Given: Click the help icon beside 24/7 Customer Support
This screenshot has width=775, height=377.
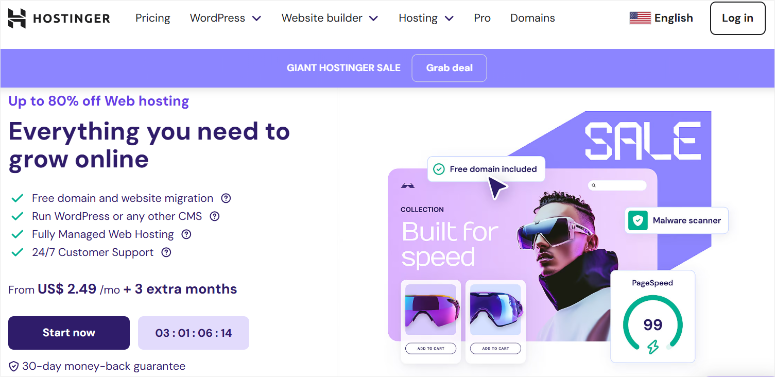Looking at the screenshot, I should [x=167, y=252].
